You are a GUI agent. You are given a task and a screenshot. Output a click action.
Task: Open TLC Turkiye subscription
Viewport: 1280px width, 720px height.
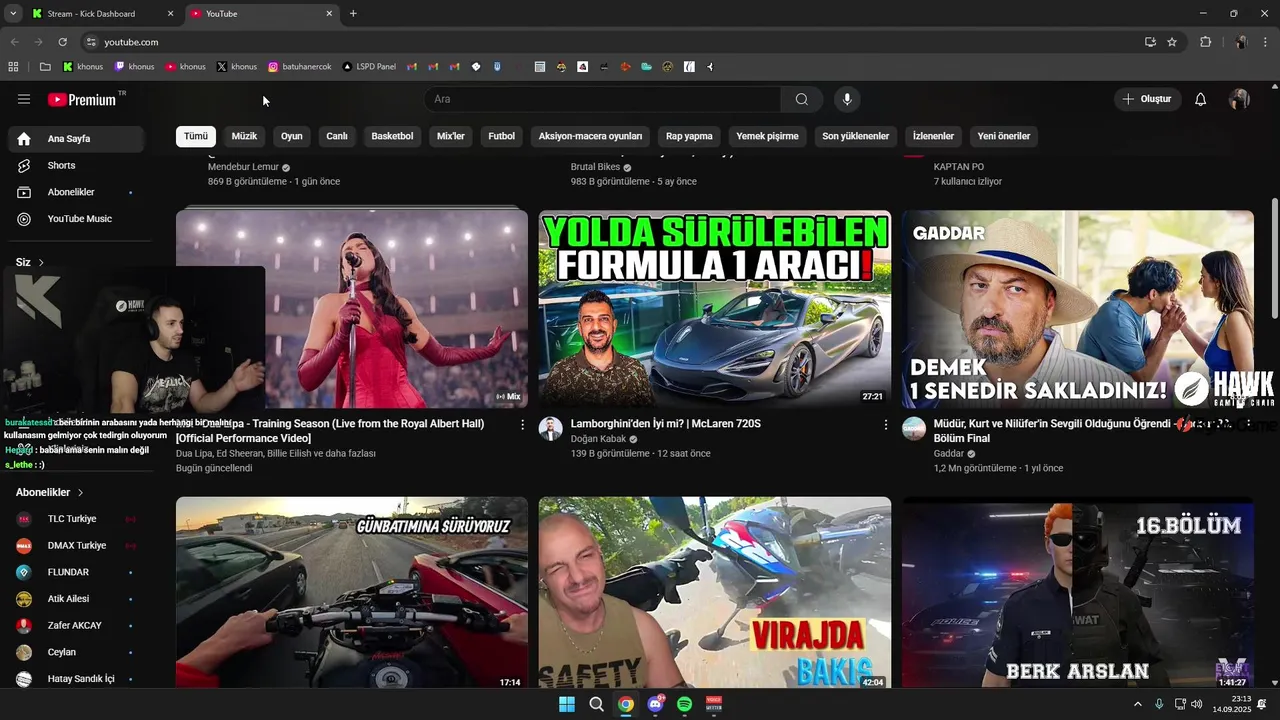[x=76, y=519]
